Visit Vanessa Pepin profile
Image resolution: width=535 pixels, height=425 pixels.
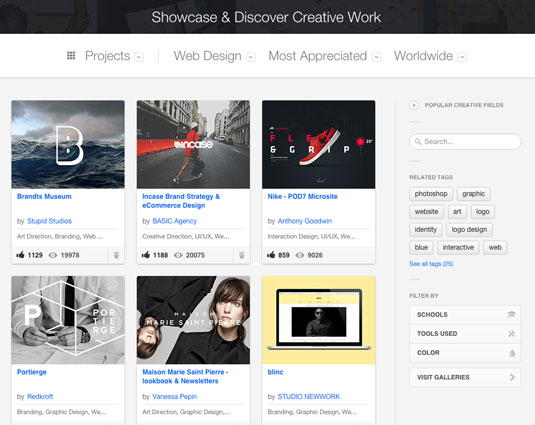175,397
